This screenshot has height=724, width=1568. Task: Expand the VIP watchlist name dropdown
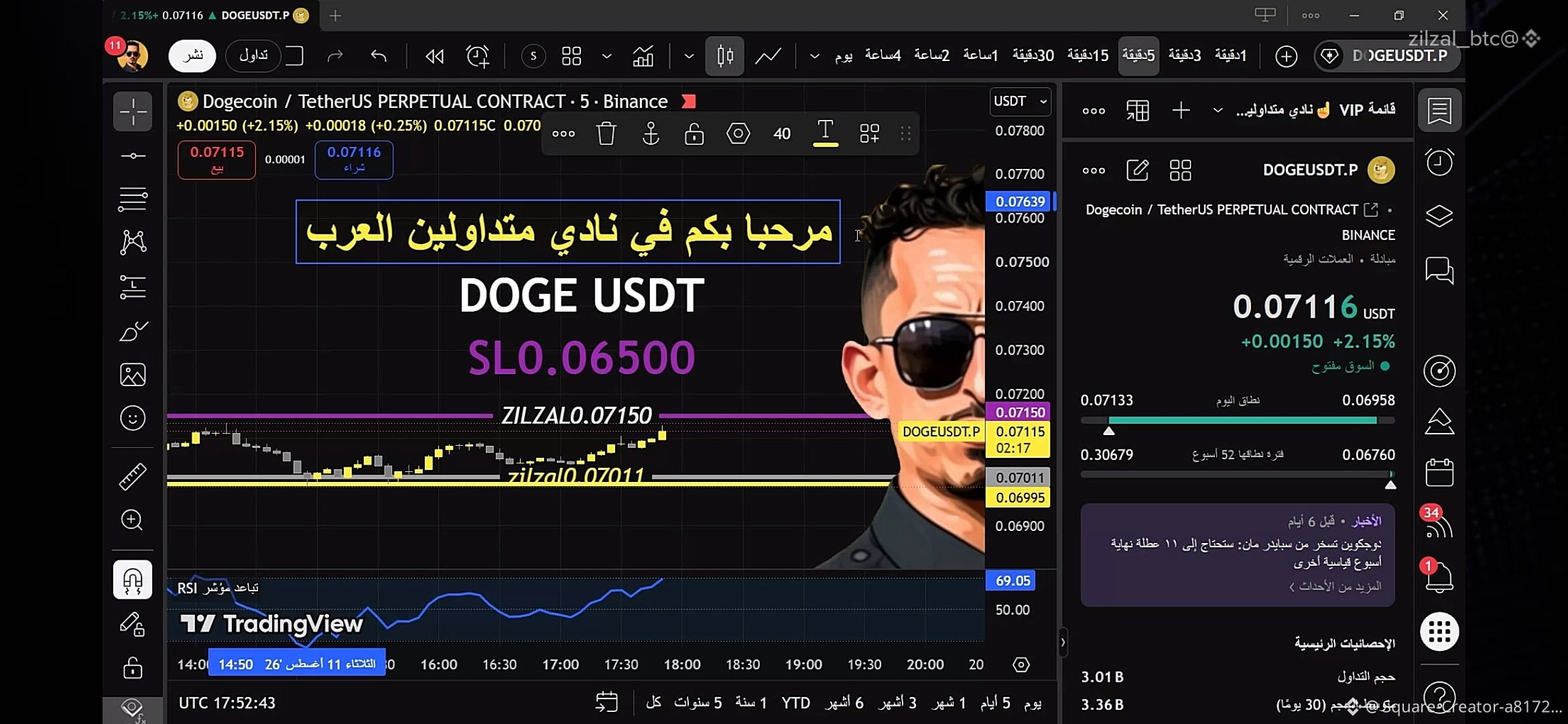(1218, 111)
